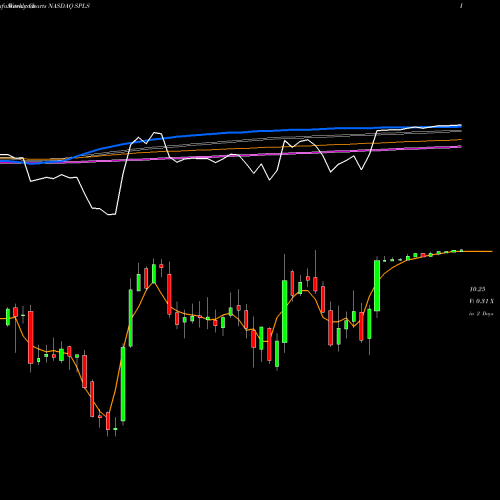
Task: Click the 10.25 price value
Action: 477,289
